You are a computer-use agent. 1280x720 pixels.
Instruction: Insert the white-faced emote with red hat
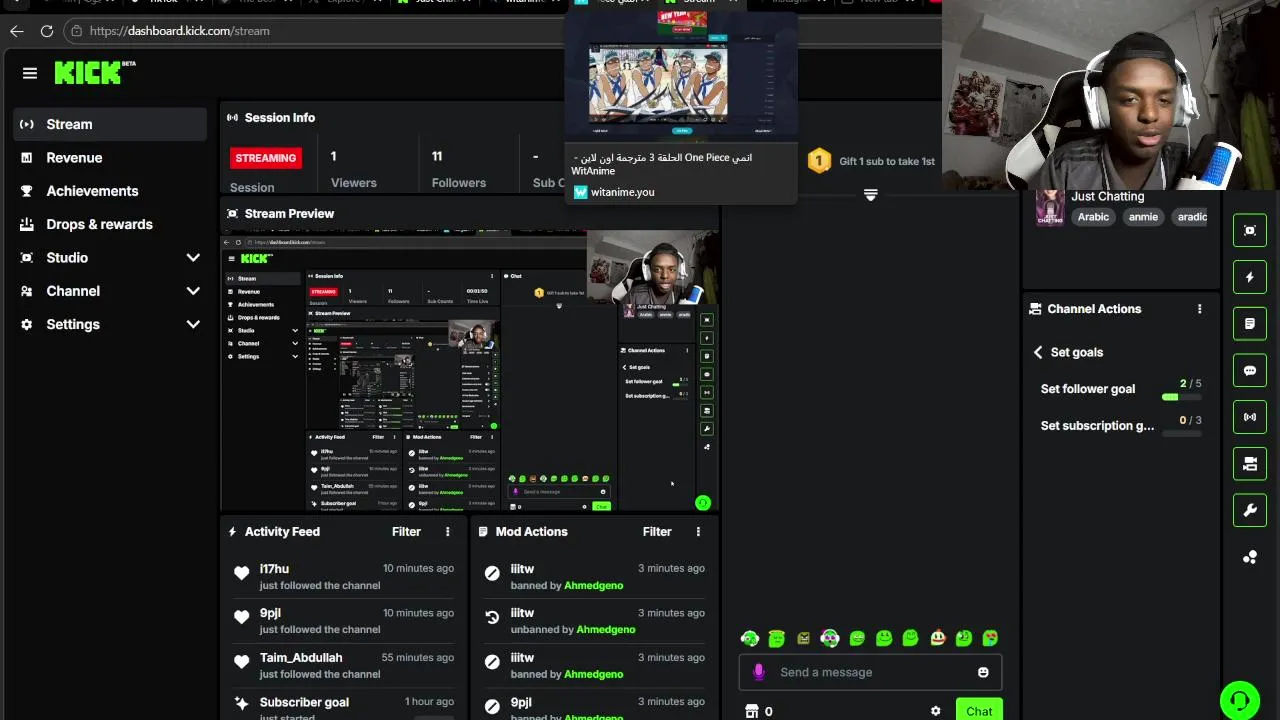(938, 638)
